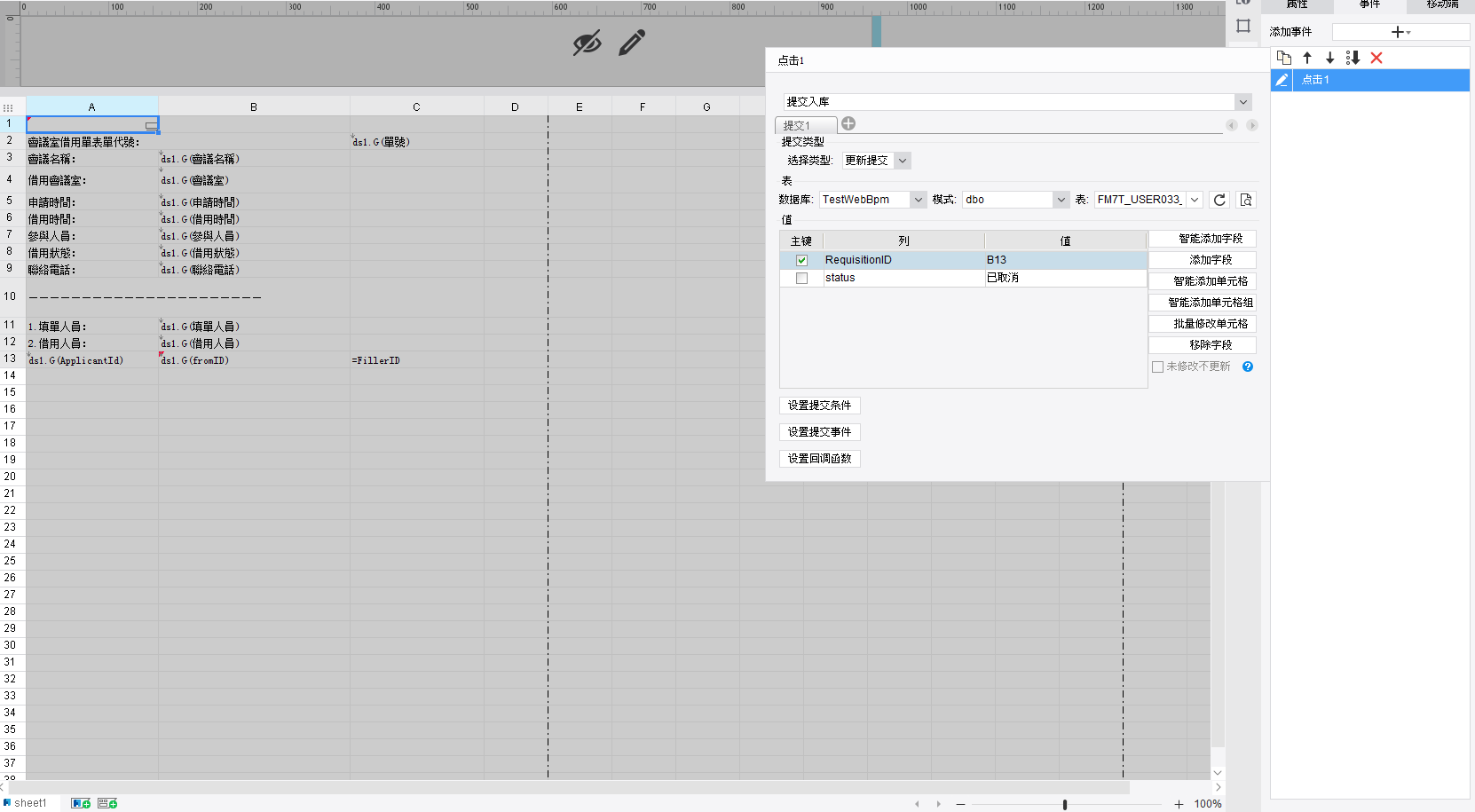
Task: Expand the TestWebBpm database dropdown
Action: pyautogui.click(x=919, y=200)
